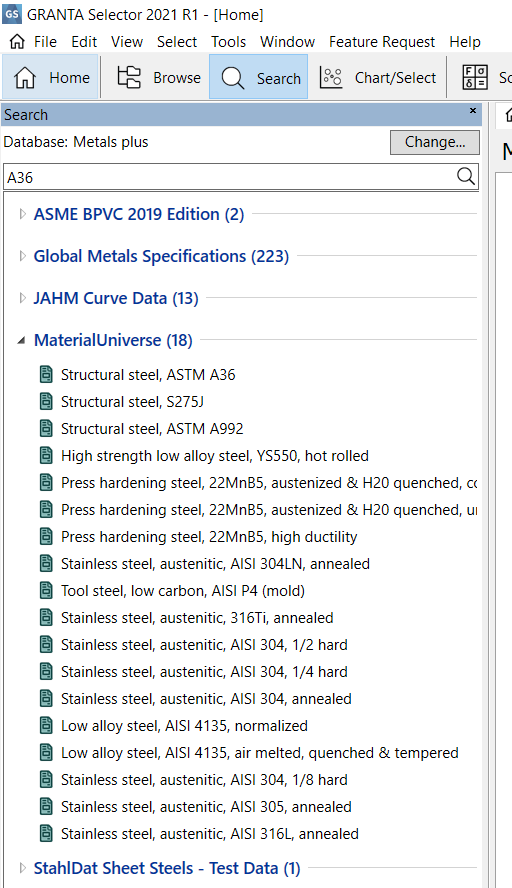This screenshot has height=888, width=512.
Task: Click the home icon in menu bar
Action: coord(18,41)
